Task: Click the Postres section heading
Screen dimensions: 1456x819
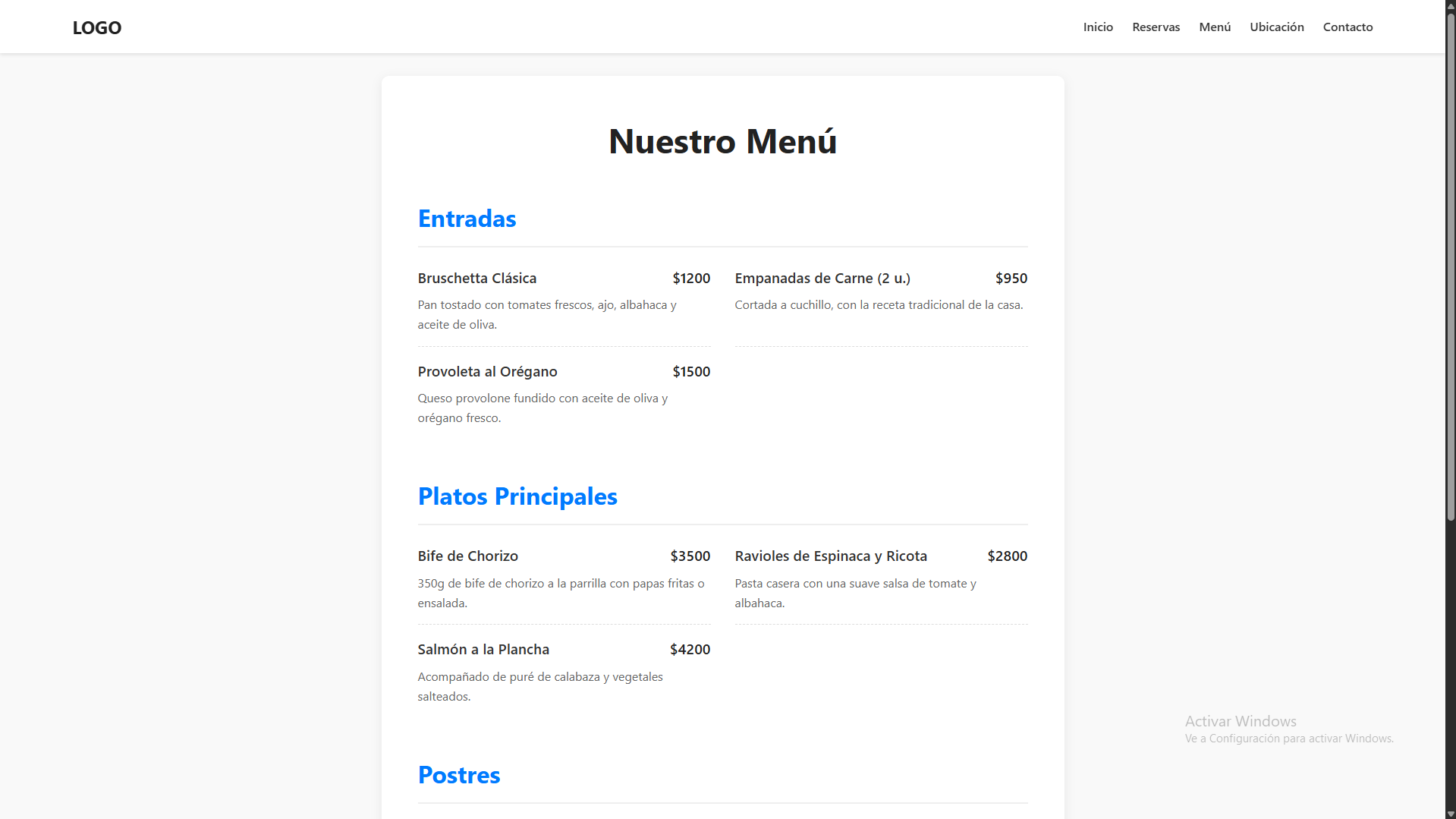Action: point(458,775)
